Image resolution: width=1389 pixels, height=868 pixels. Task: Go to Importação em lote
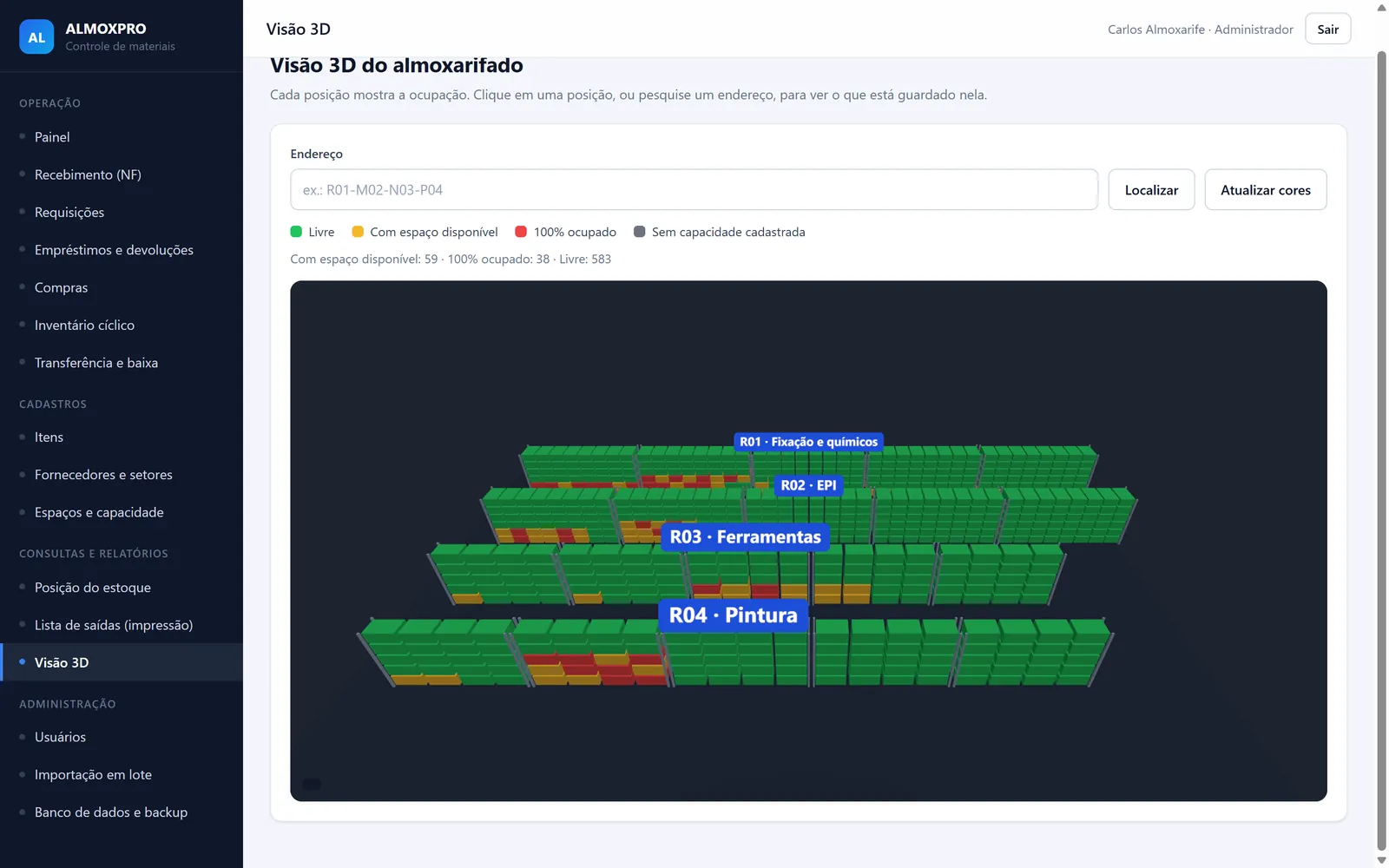point(93,774)
